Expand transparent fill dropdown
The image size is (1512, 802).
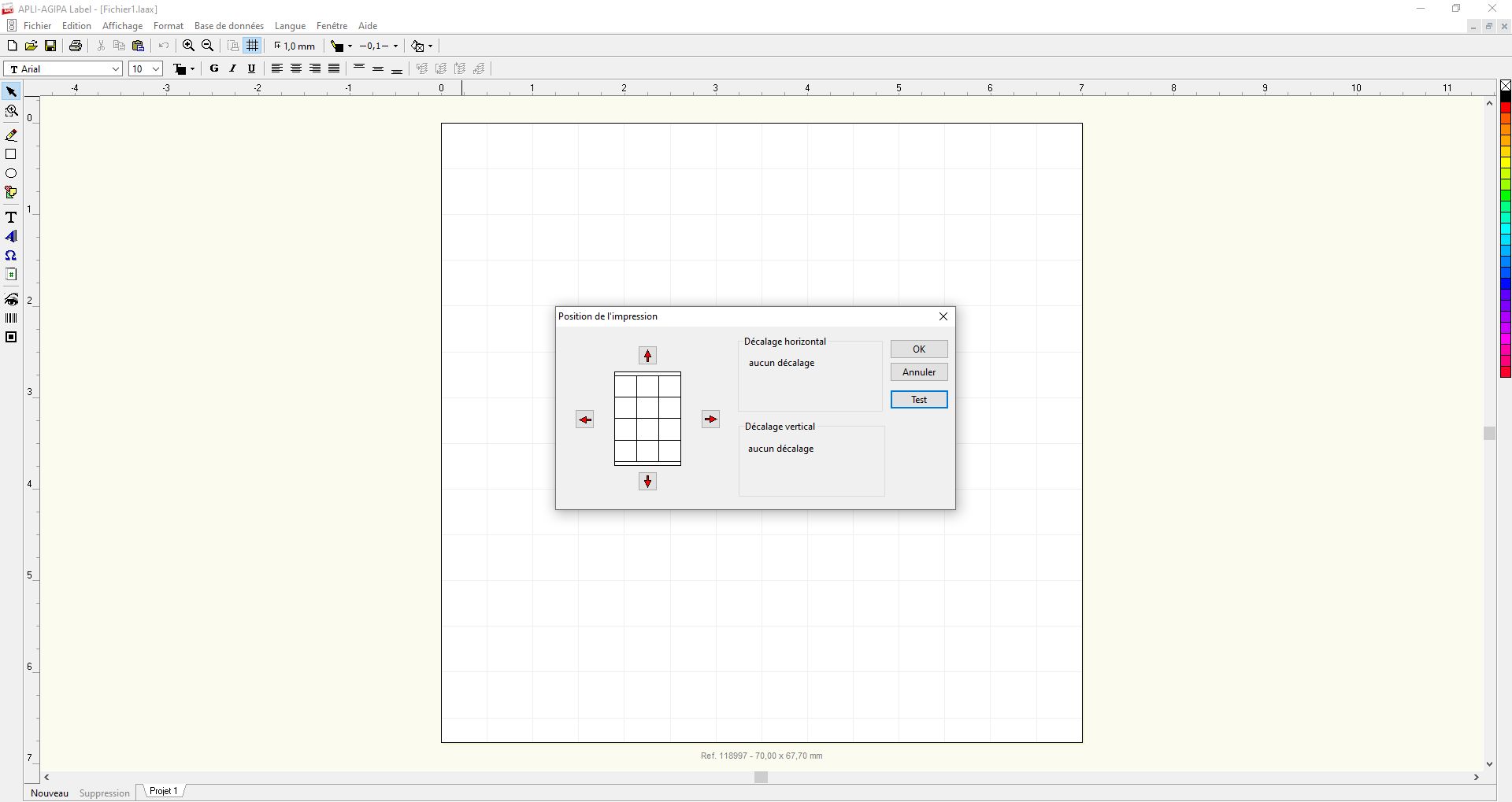(430, 46)
